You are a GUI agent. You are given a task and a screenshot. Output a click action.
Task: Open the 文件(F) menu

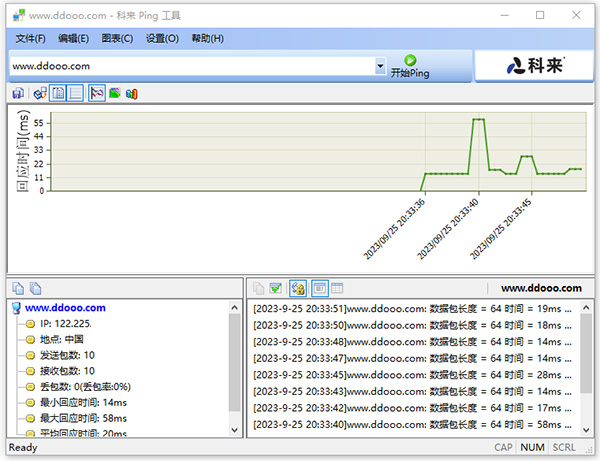click(x=30, y=39)
